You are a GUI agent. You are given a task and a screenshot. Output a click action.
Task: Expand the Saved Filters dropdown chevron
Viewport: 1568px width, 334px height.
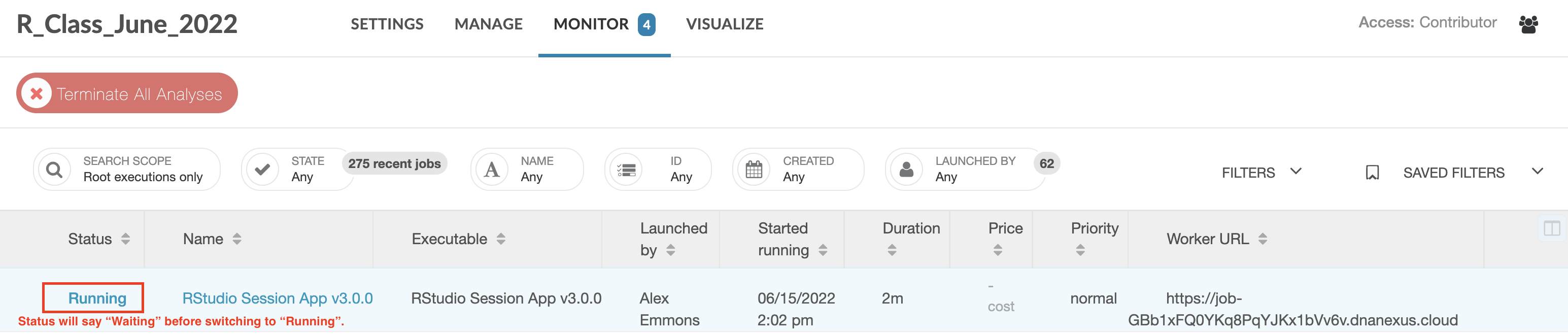click(1538, 172)
